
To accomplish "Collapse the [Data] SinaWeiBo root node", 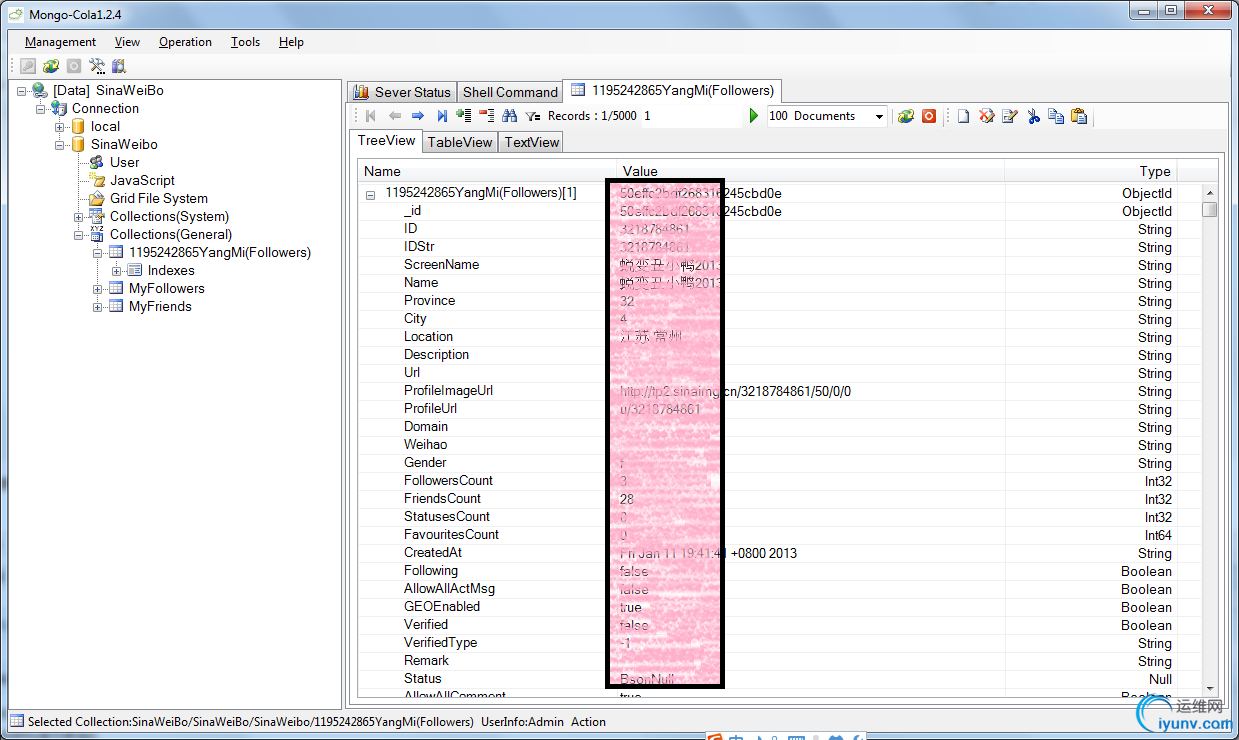I will (x=22, y=91).
